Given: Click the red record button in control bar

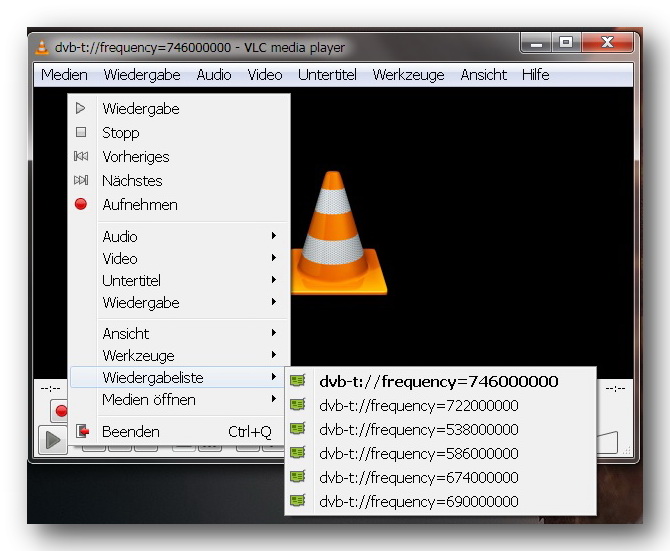Looking at the screenshot, I should click(59, 410).
